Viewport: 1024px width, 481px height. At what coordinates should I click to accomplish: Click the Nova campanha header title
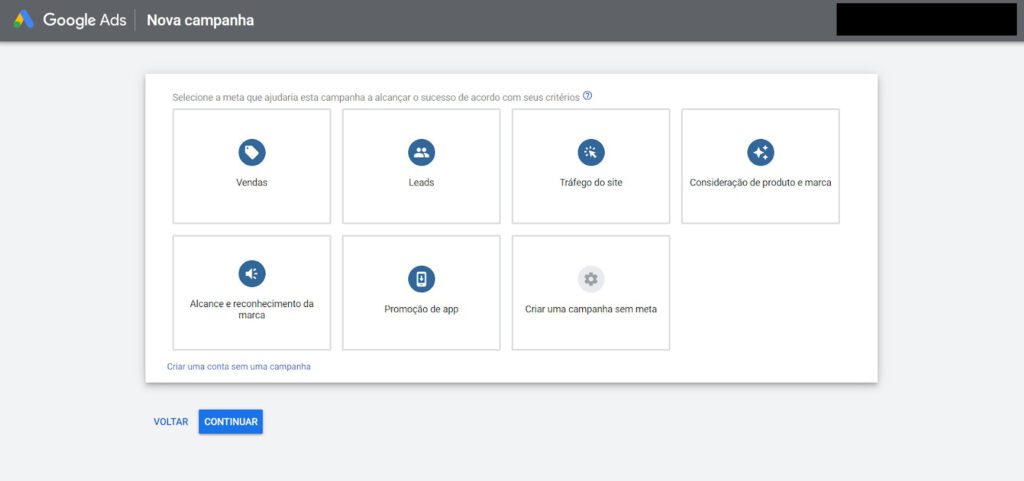click(200, 20)
